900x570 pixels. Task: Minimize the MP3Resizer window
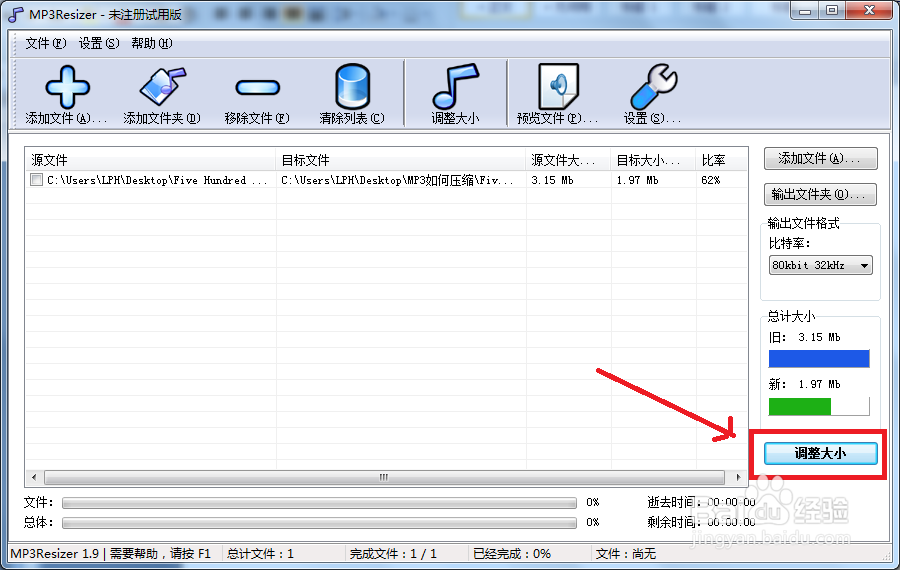click(x=805, y=10)
